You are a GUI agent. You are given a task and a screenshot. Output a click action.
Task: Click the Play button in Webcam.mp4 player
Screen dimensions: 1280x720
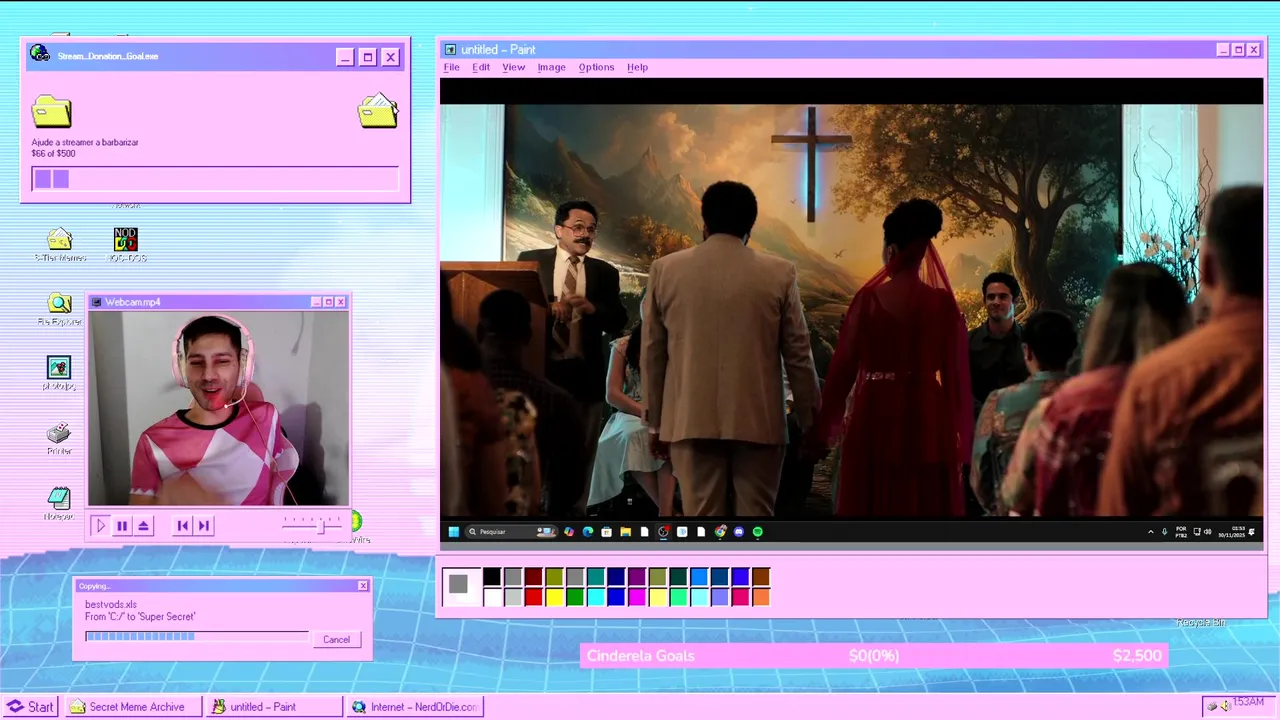(100, 526)
